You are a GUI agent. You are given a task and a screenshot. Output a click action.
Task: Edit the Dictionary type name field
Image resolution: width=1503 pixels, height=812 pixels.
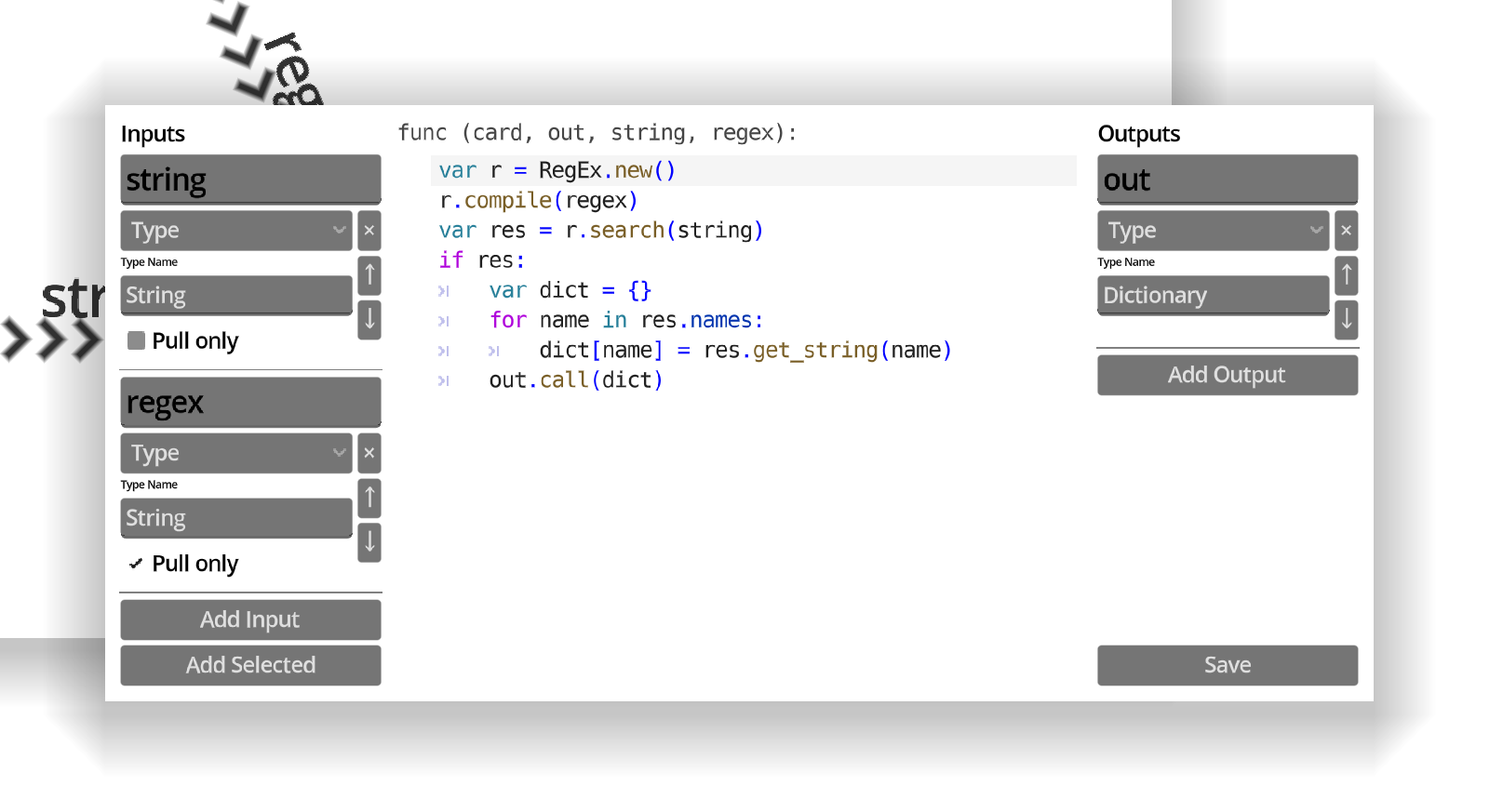point(1213,296)
